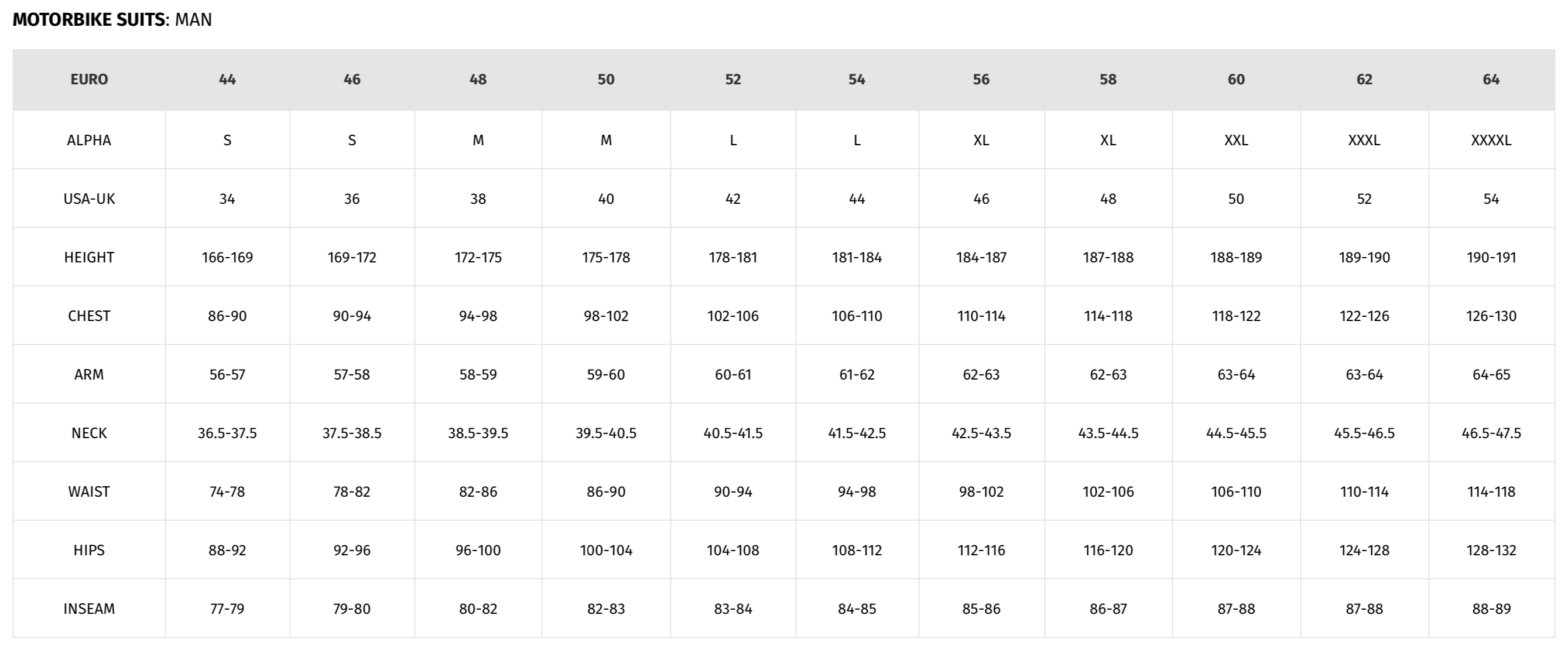Select the USA-UK row label
Viewport: 1568px width, 649px height.
pyautogui.click(x=89, y=199)
